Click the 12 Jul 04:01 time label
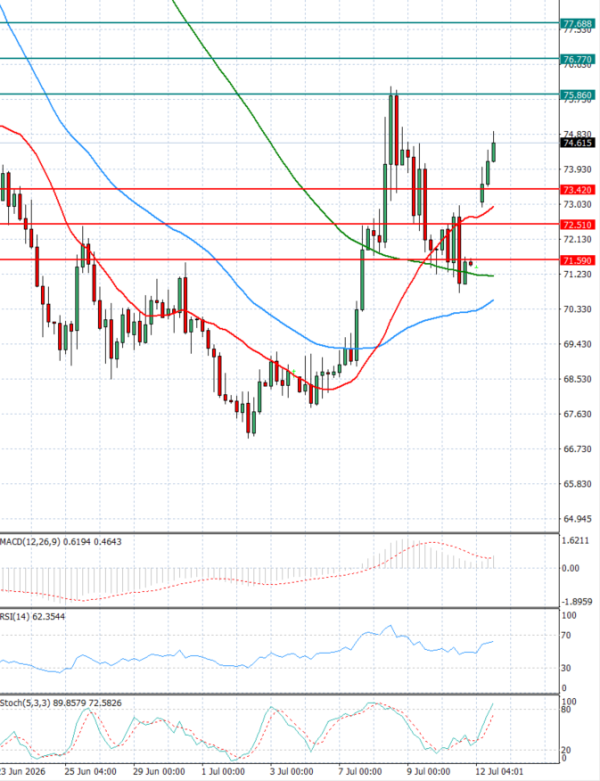This screenshot has width=600, height=781. point(499,772)
